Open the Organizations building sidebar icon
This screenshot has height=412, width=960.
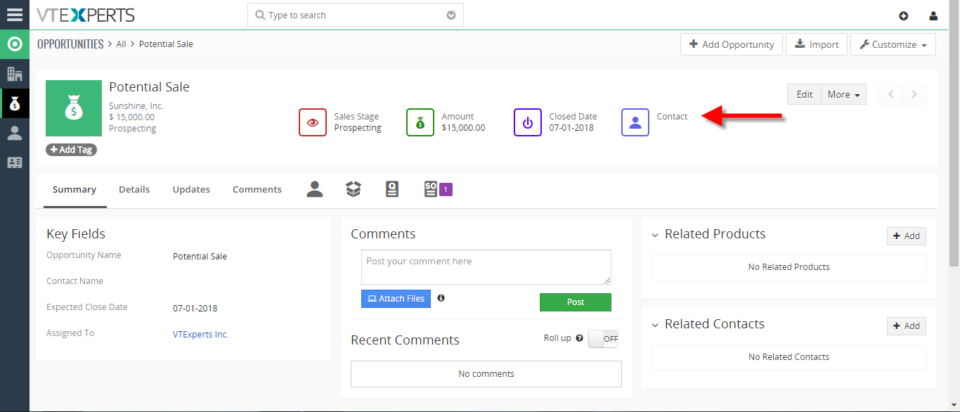click(15, 75)
